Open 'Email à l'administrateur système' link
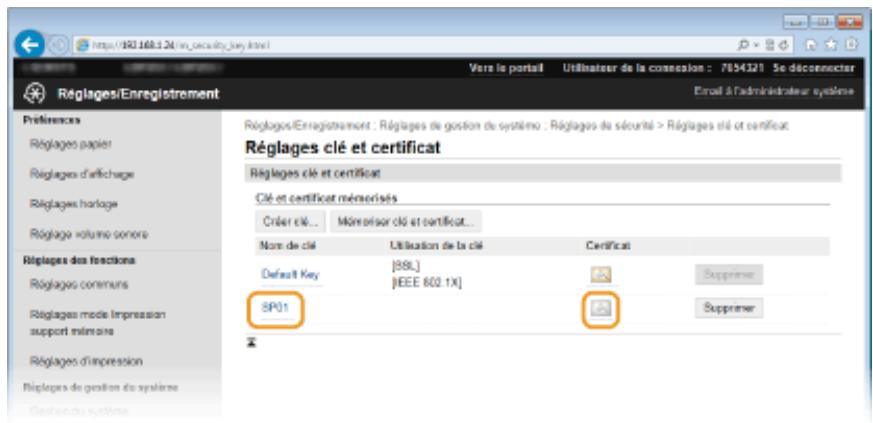 (x=774, y=91)
